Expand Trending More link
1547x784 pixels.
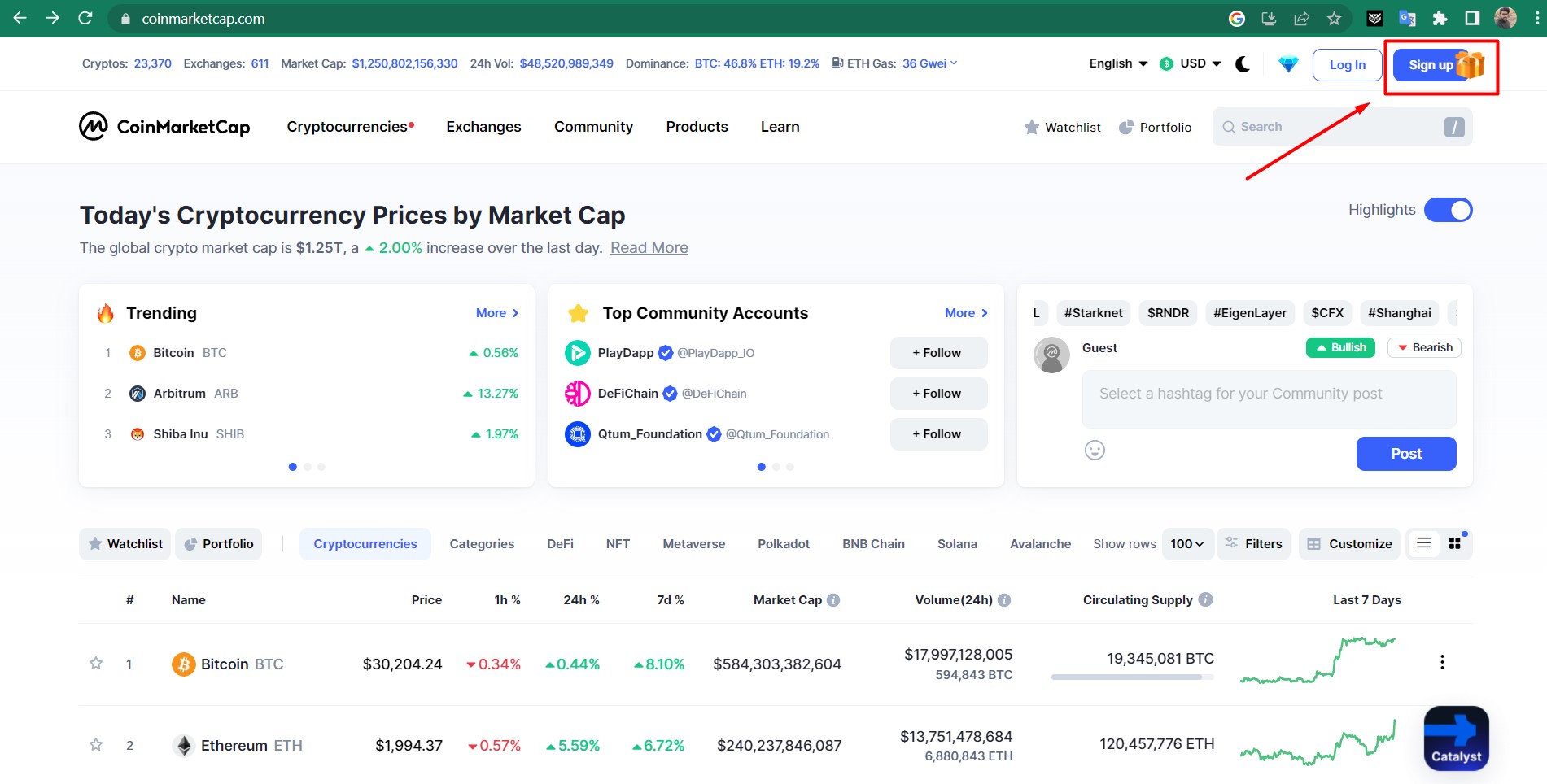click(497, 313)
